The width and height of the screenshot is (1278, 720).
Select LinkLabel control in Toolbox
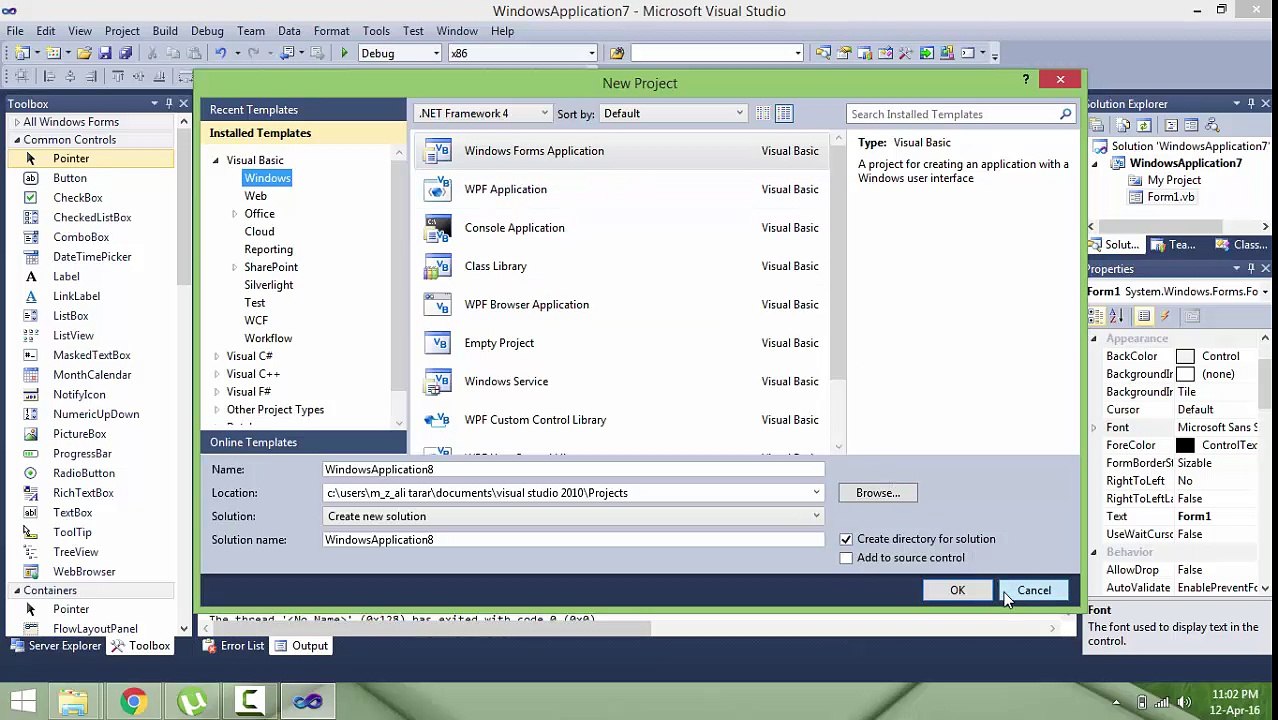(x=76, y=296)
